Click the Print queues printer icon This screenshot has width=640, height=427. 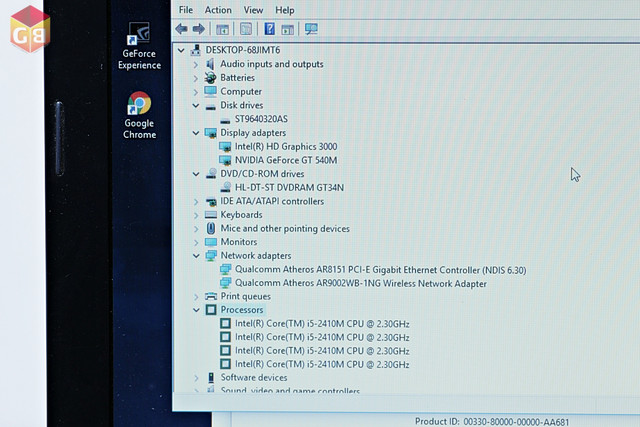pyautogui.click(x=211, y=296)
